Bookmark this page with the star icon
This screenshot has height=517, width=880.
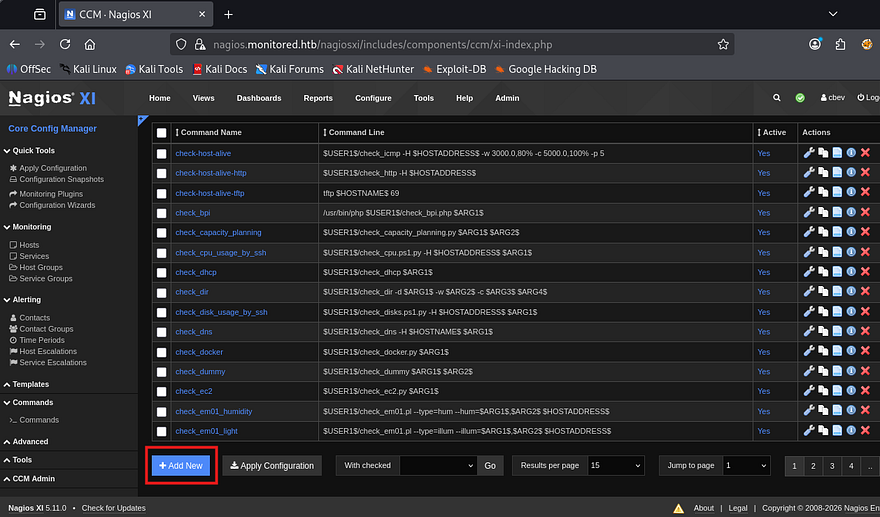(x=722, y=45)
